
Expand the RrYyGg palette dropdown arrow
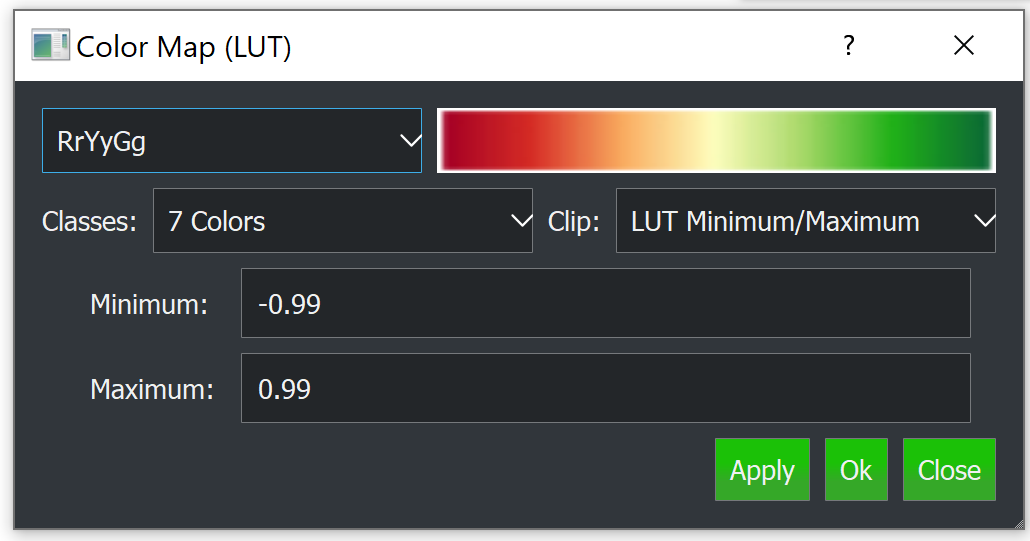pyautogui.click(x=409, y=141)
